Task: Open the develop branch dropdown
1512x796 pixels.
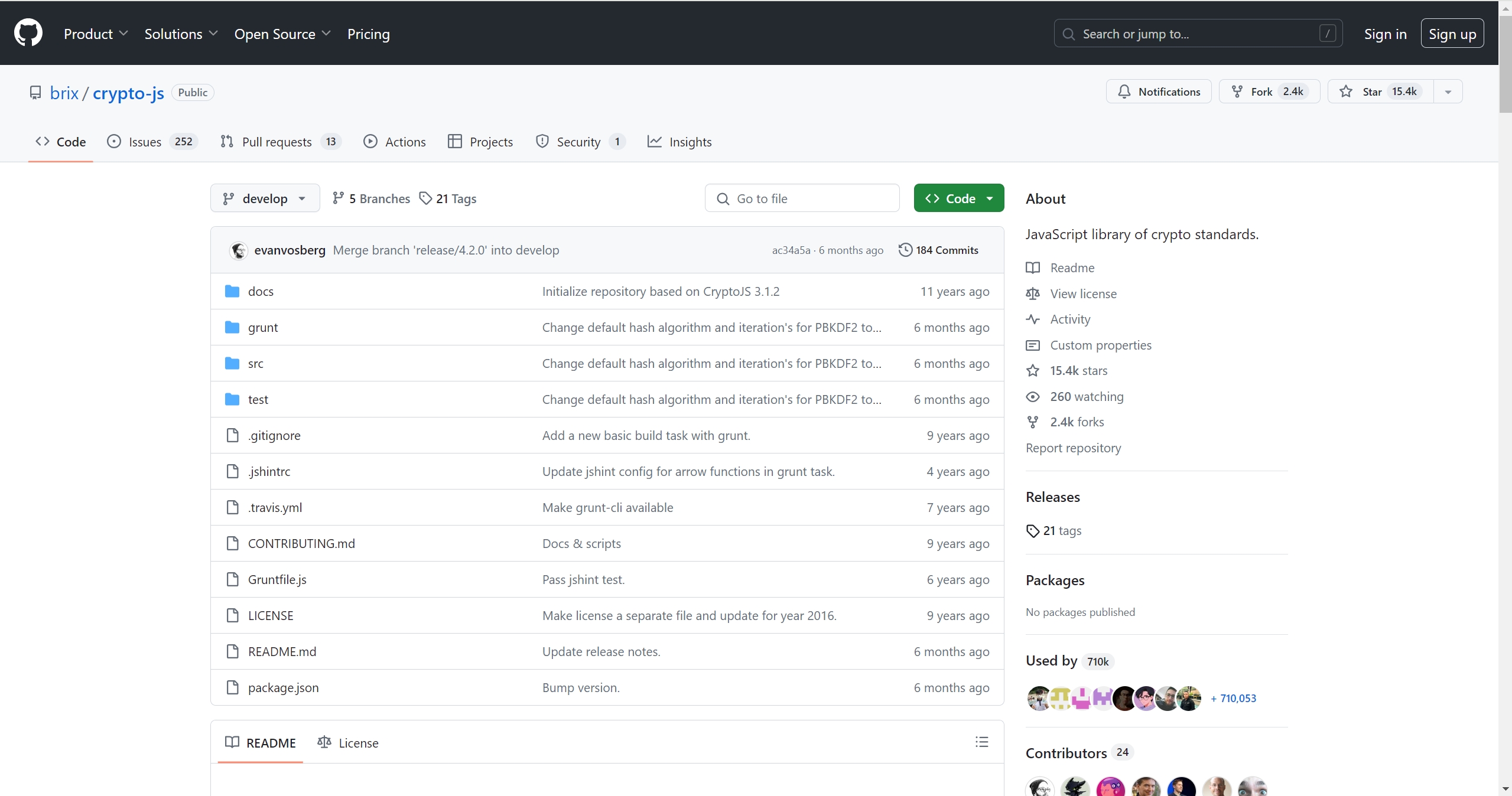Action: [x=265, y=198]
